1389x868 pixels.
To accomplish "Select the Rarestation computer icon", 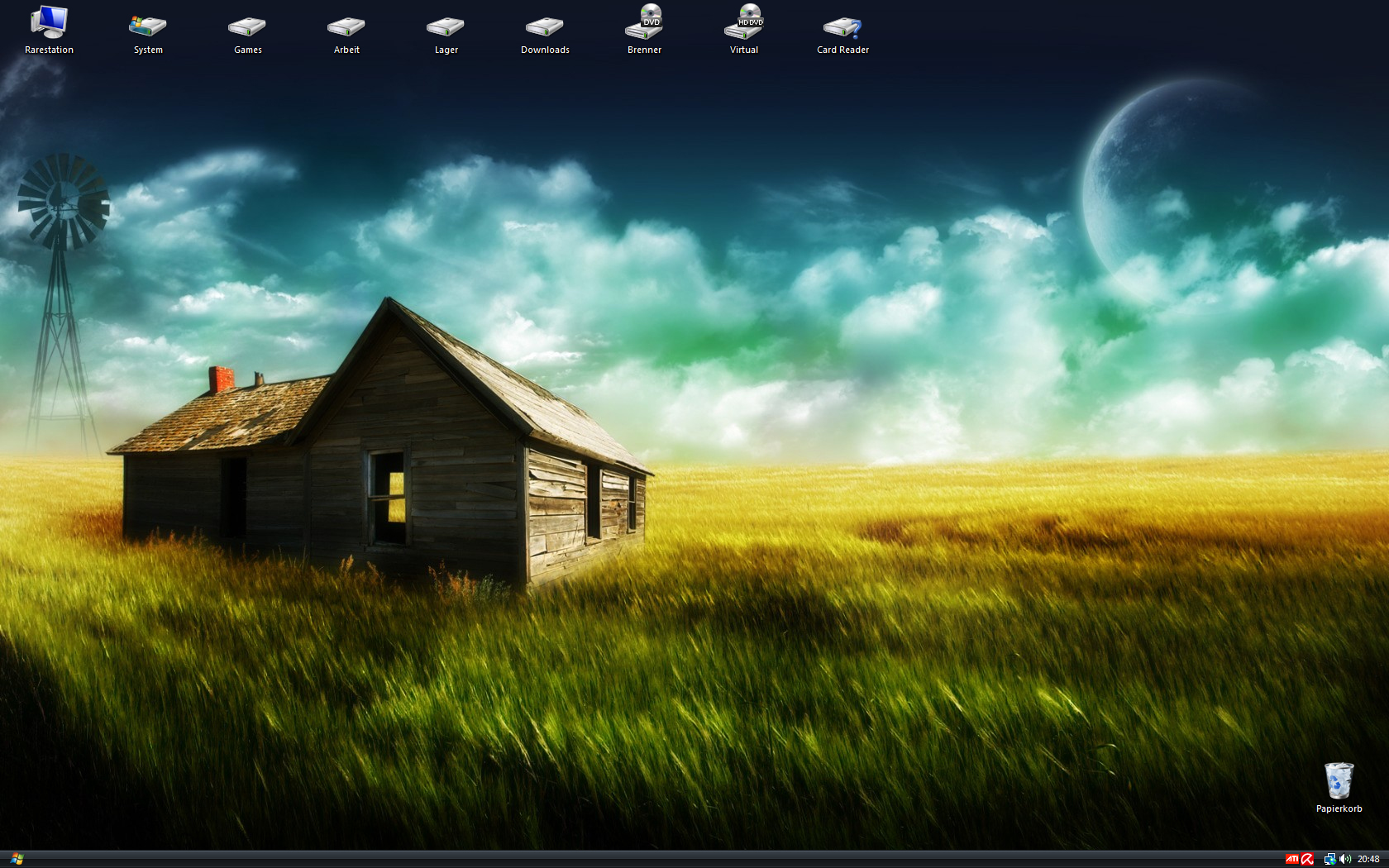I will 49,22.
